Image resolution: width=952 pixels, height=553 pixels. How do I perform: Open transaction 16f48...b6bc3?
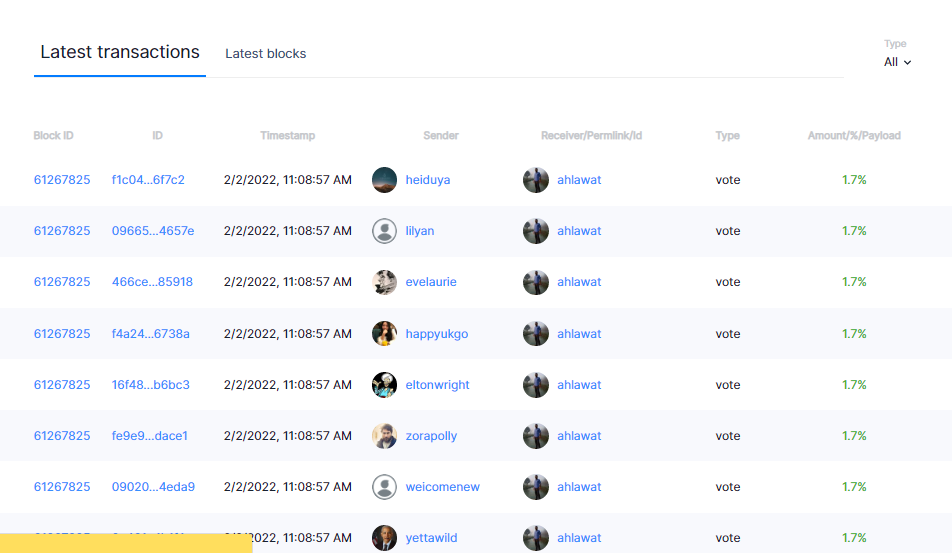pos(151,384)
